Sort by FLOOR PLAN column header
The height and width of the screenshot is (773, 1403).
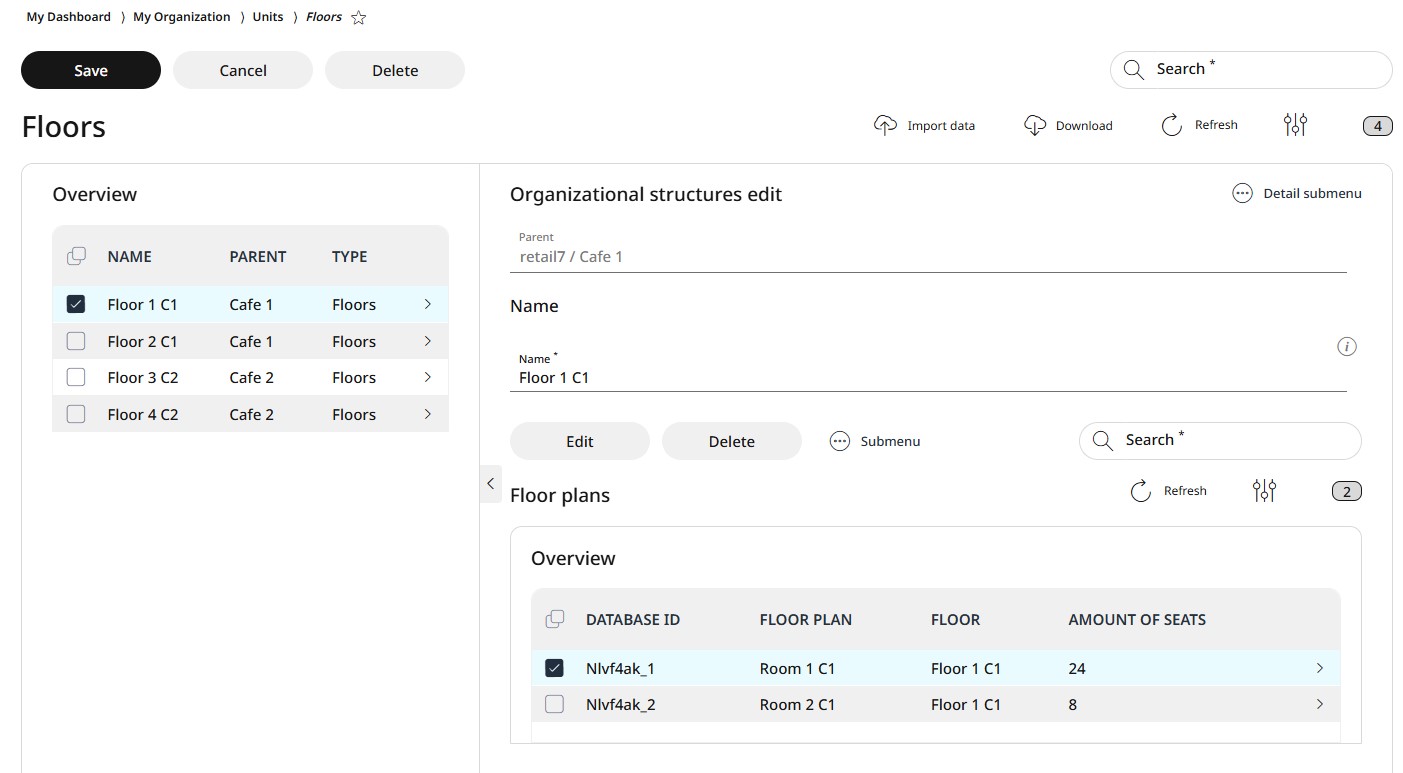pos(806,620)
